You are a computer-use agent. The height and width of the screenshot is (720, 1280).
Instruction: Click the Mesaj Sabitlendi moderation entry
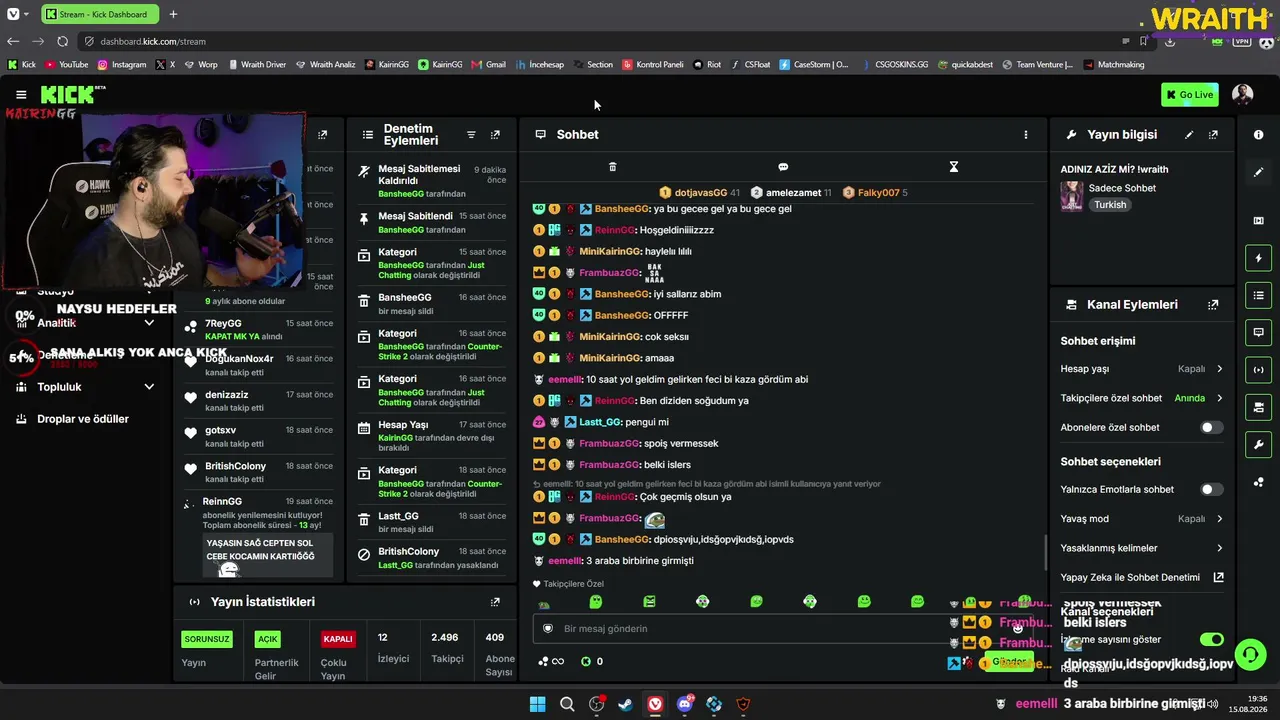point(431,222)
